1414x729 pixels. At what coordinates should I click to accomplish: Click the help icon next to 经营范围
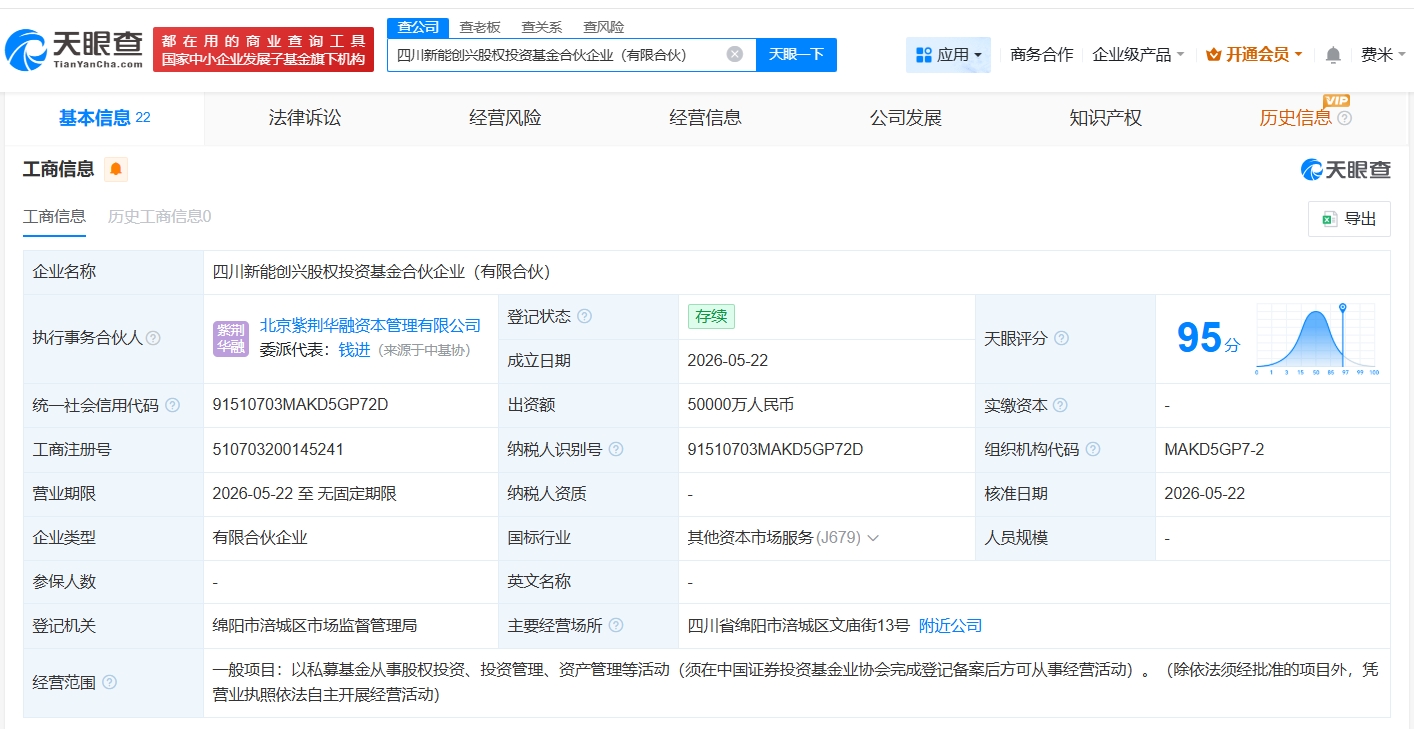tap(109, 682)
